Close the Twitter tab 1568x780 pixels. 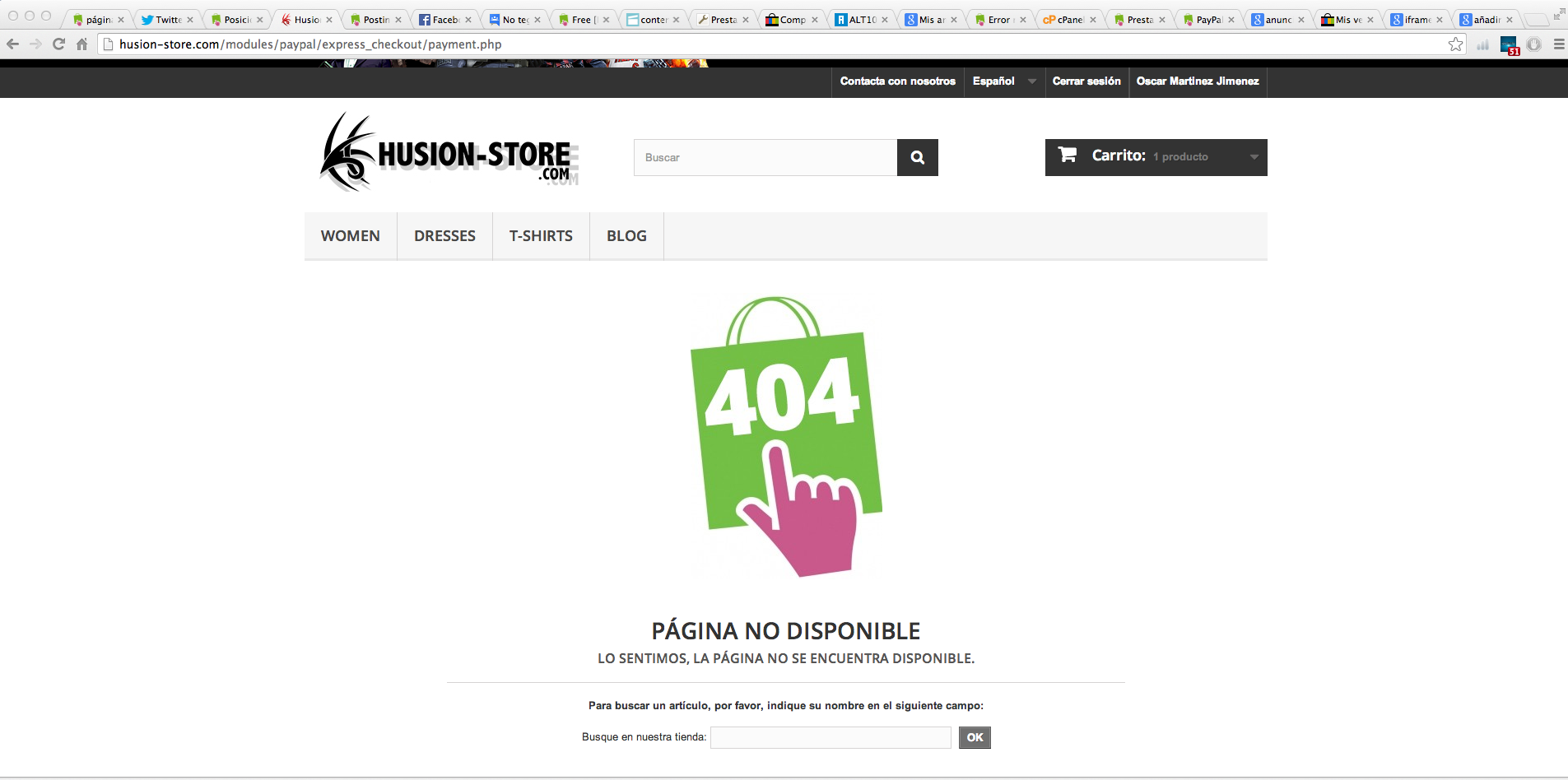[190, 20]
